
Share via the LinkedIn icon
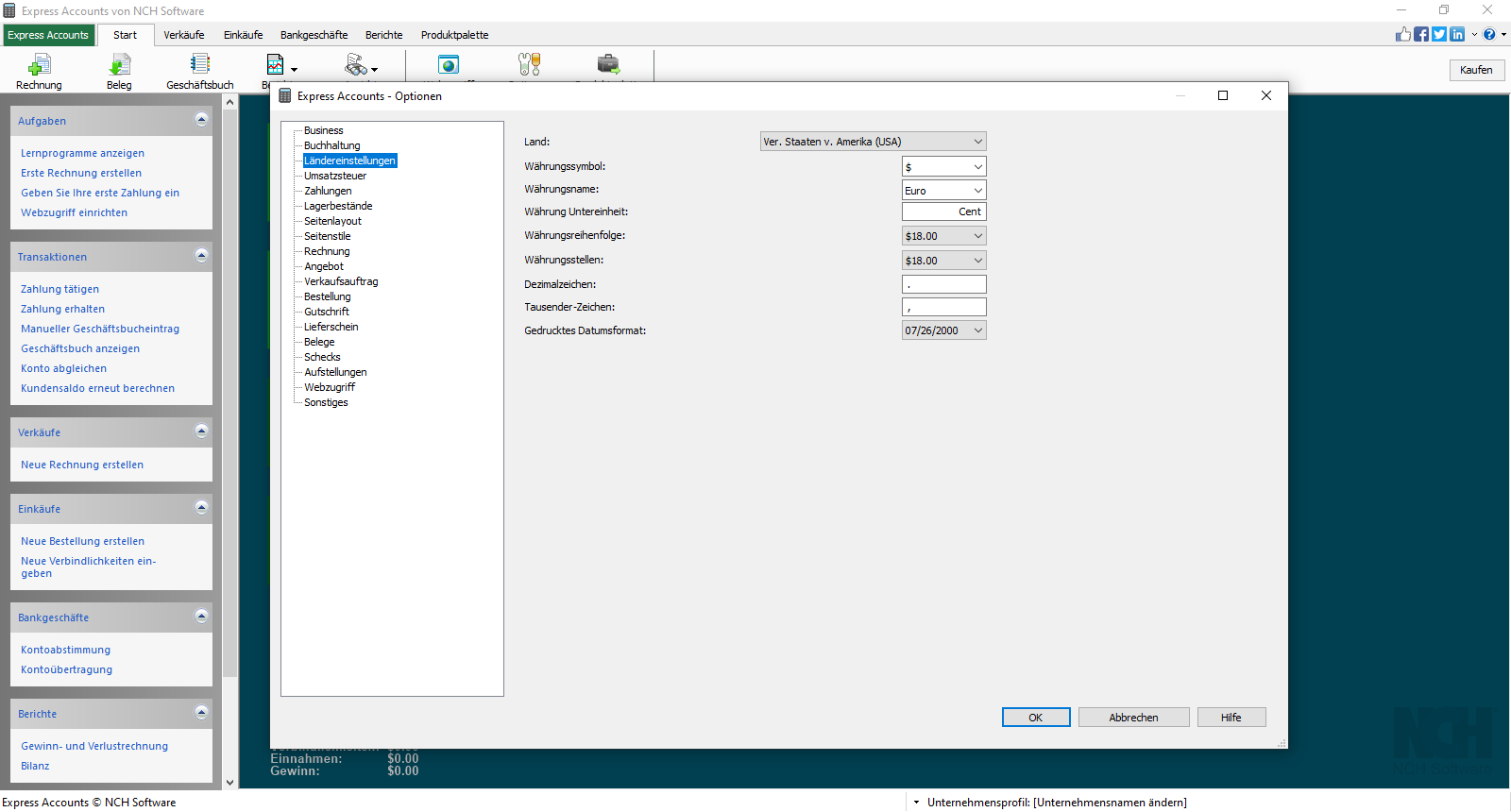[x=1457, y=34]
